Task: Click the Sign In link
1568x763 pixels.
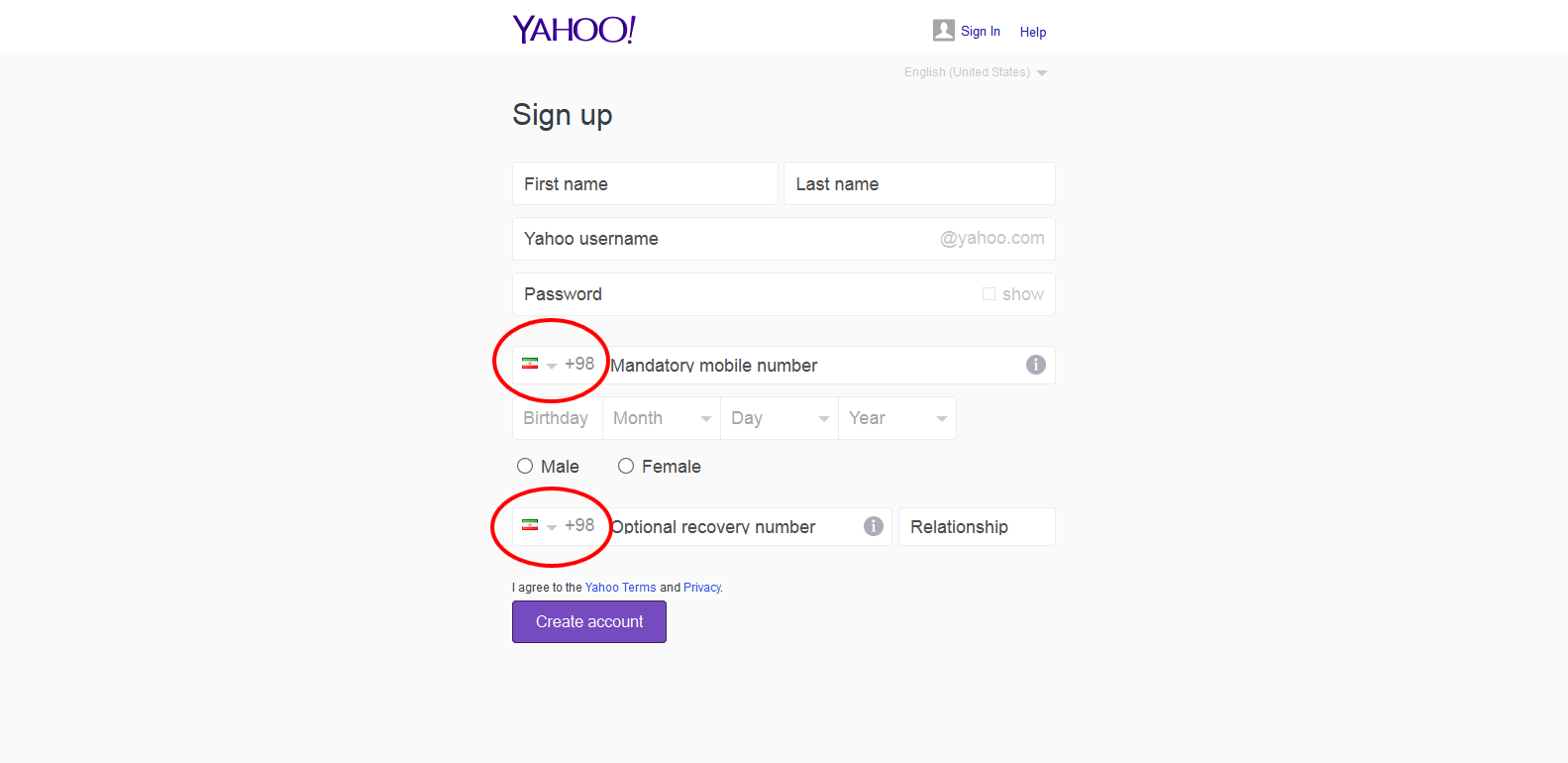Action: pyautogui.click(x=980, y=32)
